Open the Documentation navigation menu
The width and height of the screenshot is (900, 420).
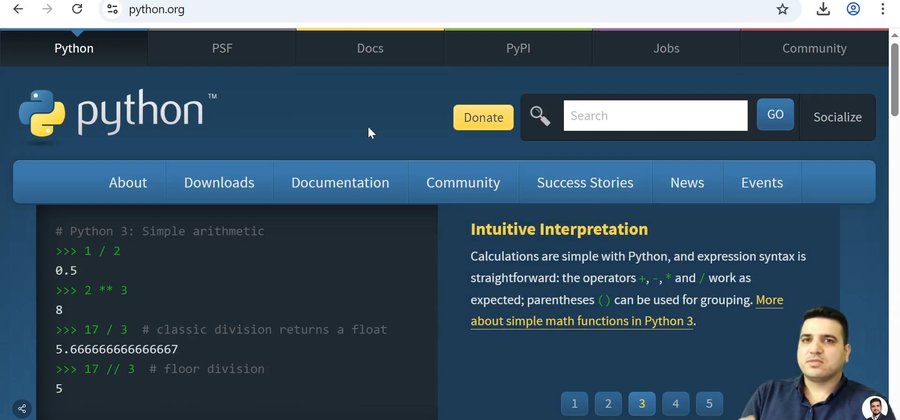pyautogui.click(x=340, y=182)
